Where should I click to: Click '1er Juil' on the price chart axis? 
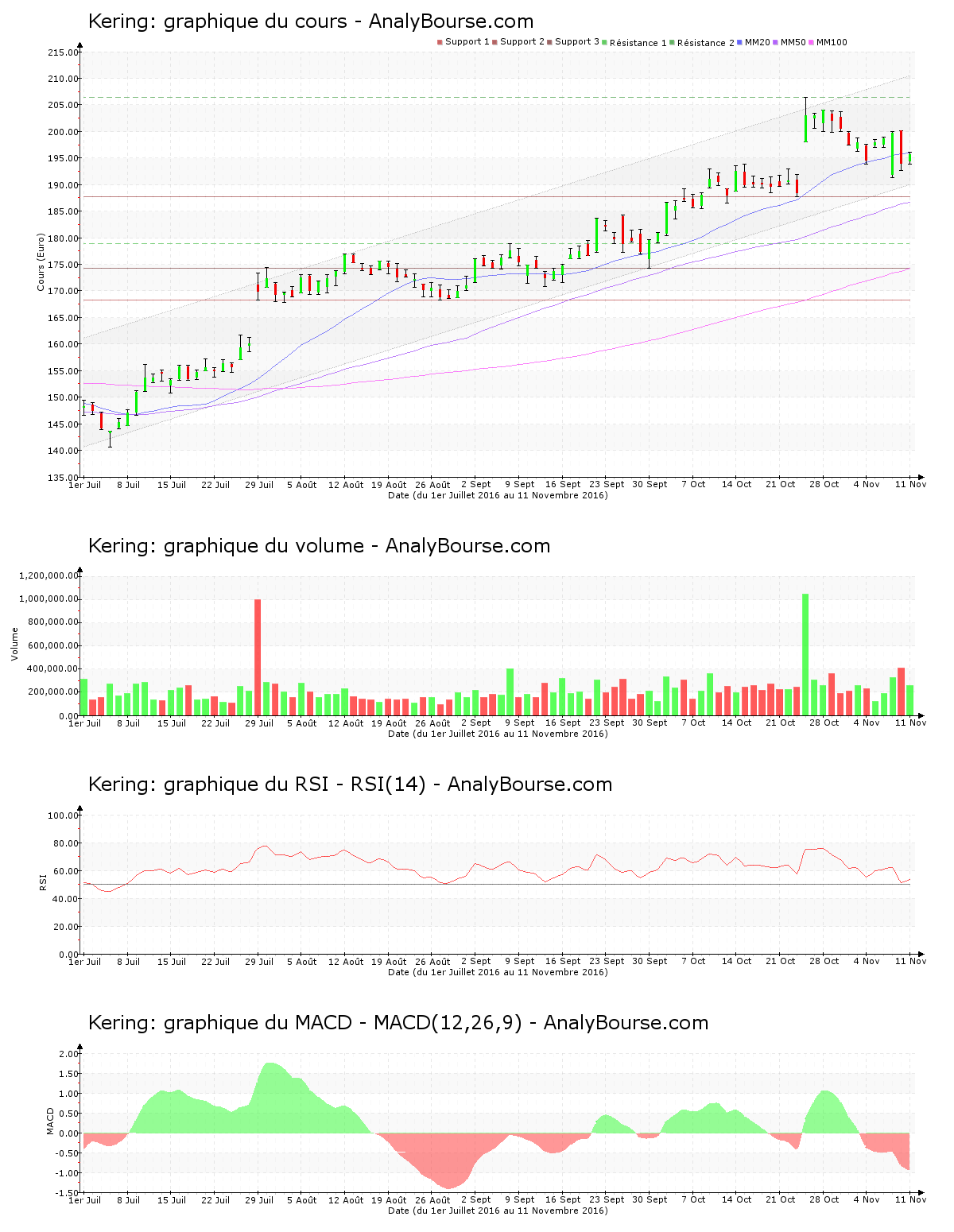click(x=84, y=484)
